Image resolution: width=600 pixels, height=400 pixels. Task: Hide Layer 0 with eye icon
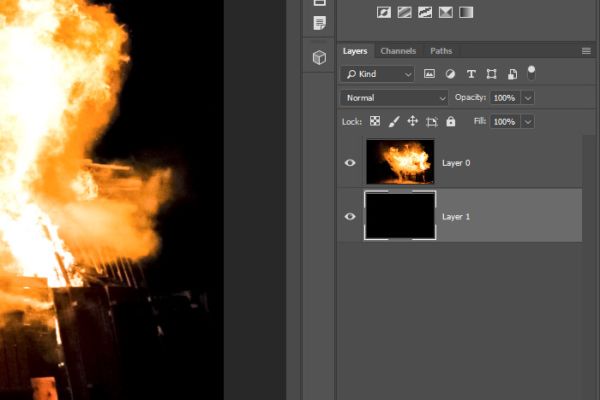350,163
